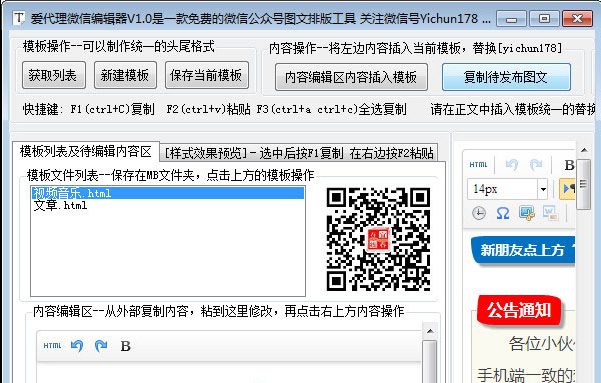Click right editor vertical scrollbar thumb
This screenshot has height=383, width=601.
coord(583,185)
